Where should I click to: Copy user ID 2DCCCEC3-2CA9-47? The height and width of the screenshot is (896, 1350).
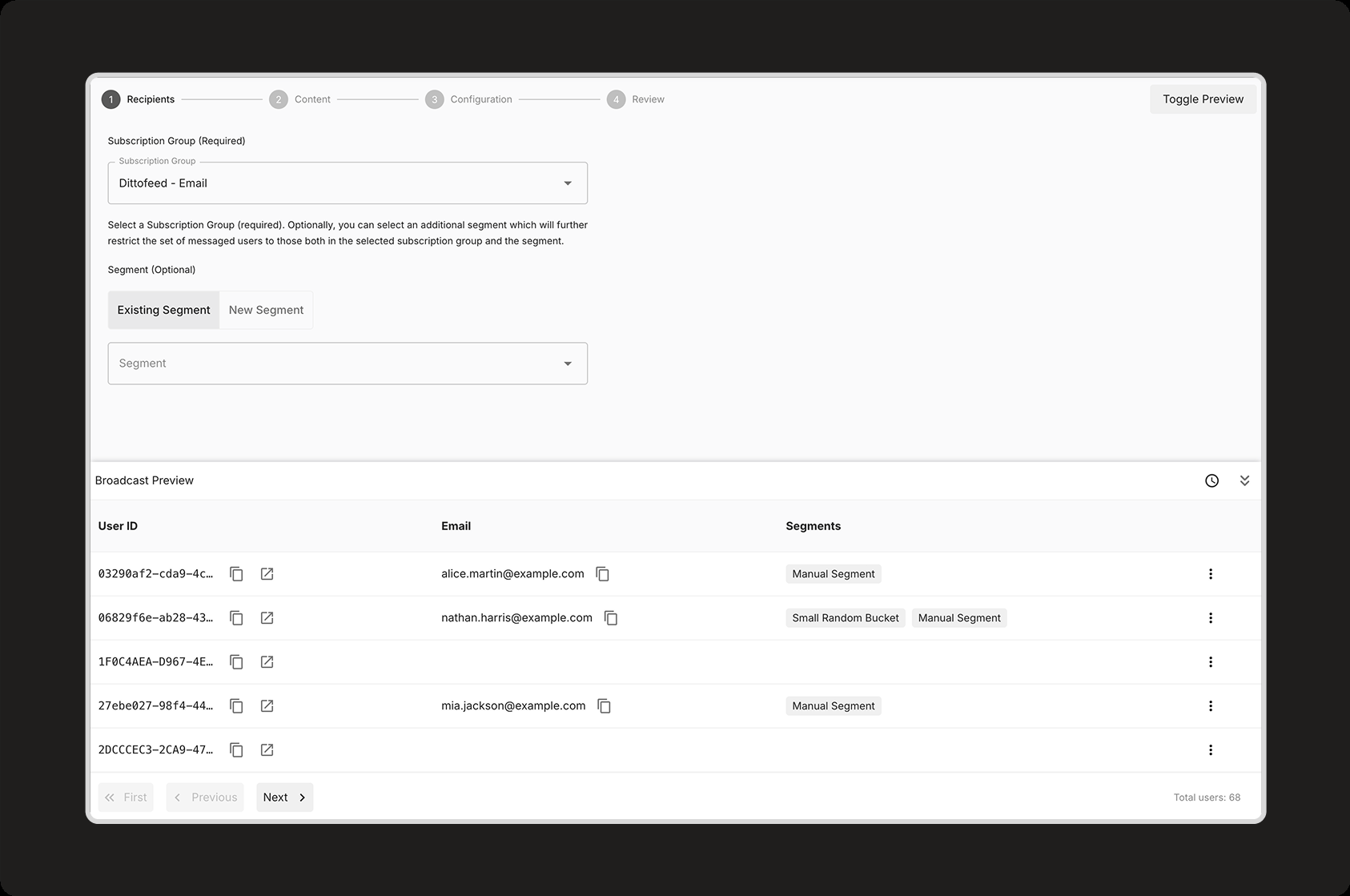tap(236, 750)
